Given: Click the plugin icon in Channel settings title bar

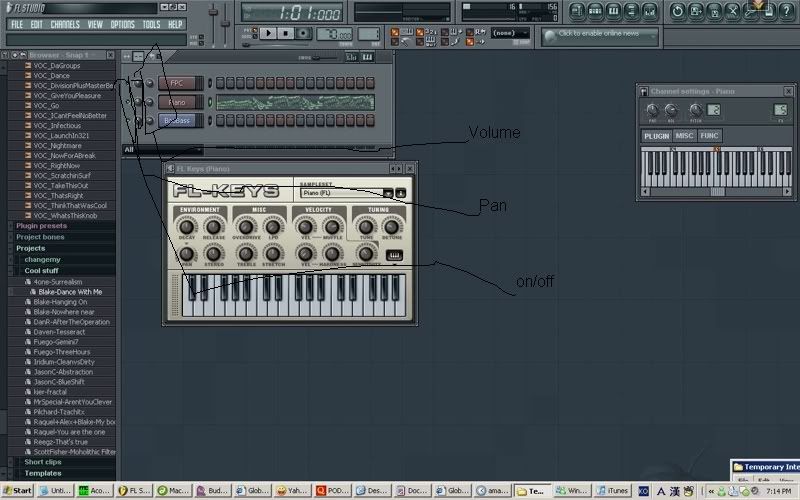Looking at the screenshot, I should click(x=644, y=91).
